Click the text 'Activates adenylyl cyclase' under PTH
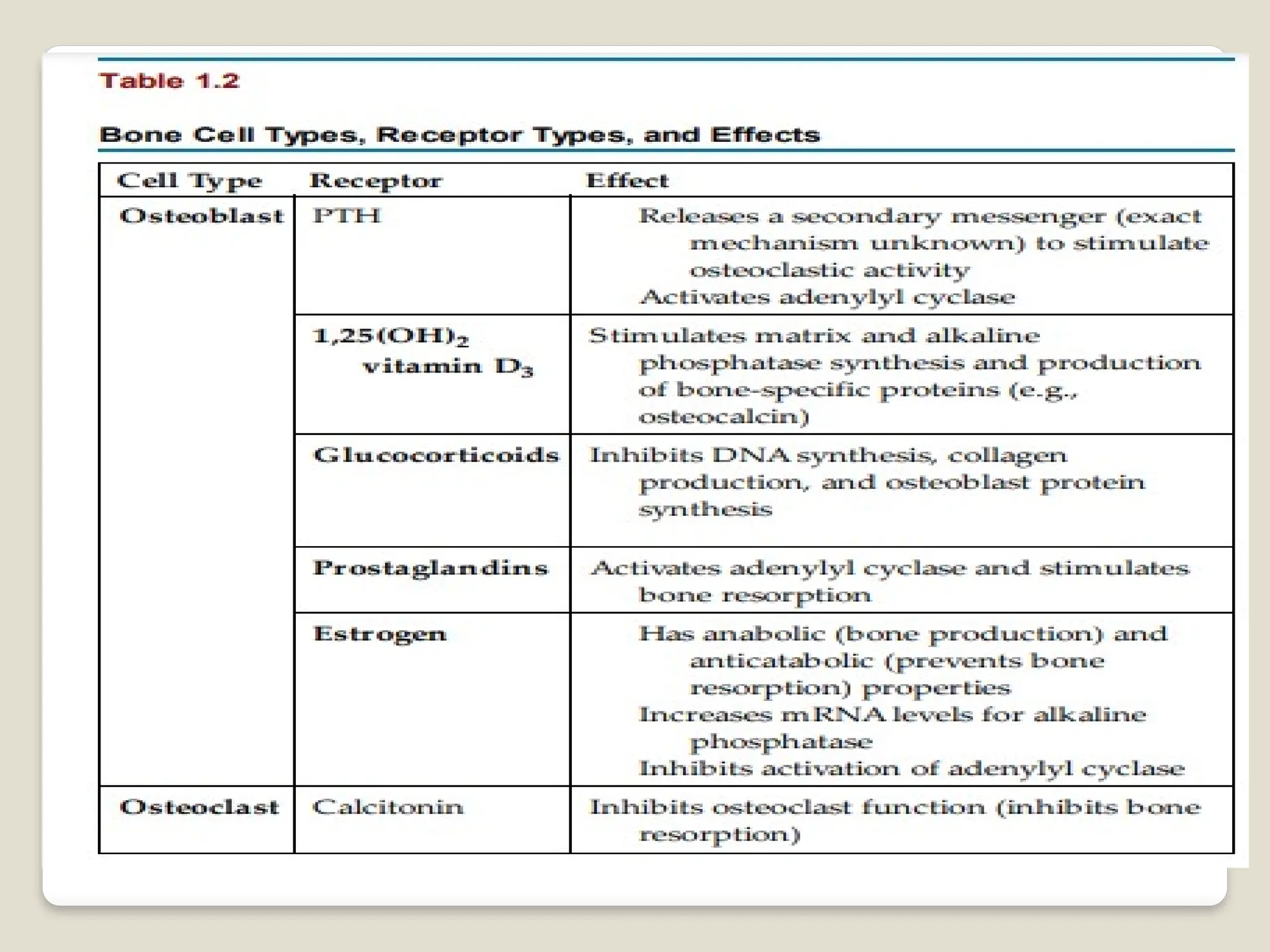This screenshot has height=952, width=1270. [x=827, y=297]
